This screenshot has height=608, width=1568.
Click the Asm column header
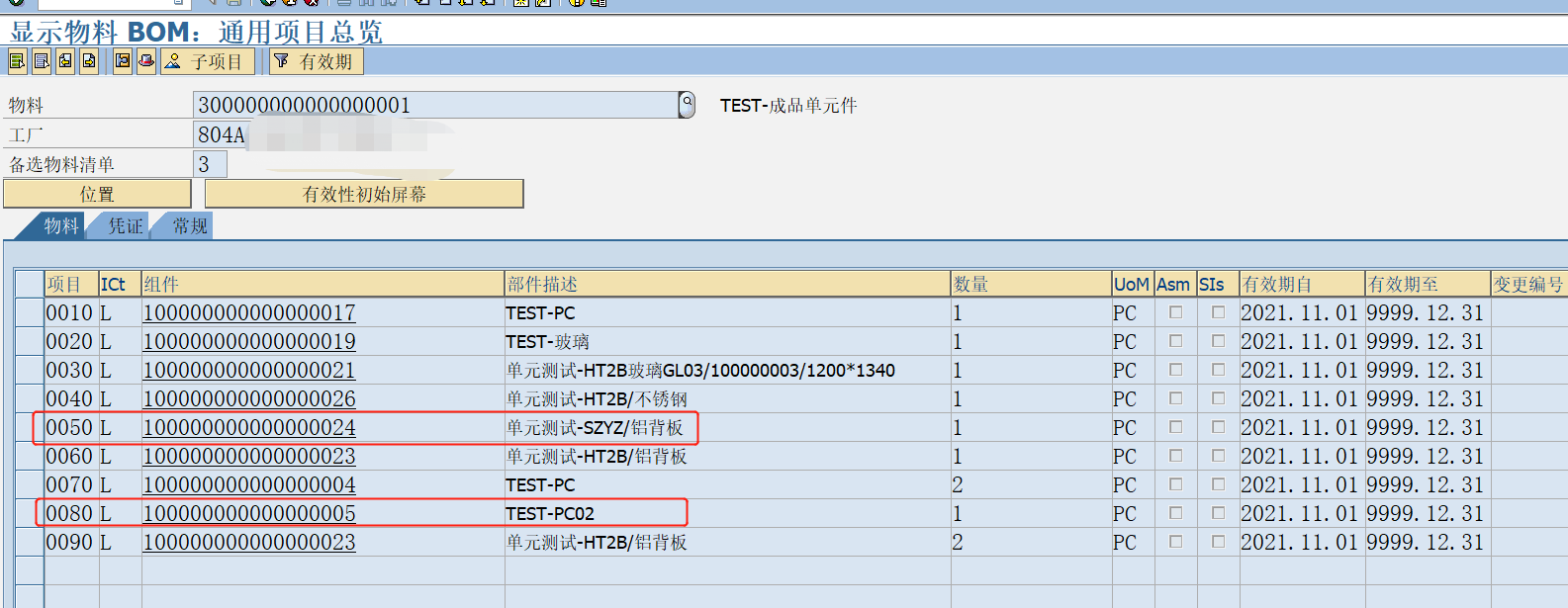[x=1175, y=284]
